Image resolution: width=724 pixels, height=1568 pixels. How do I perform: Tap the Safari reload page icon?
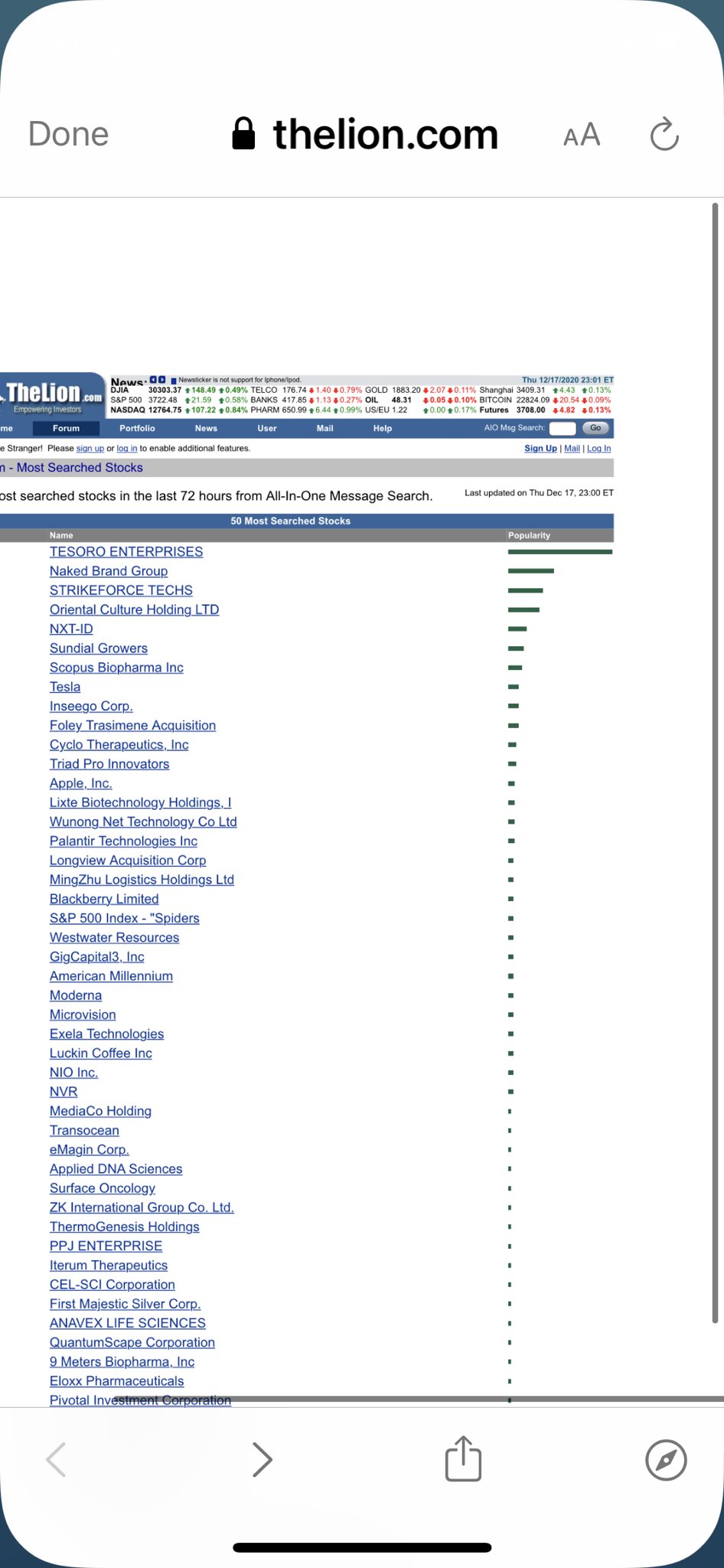coord(664,135)
